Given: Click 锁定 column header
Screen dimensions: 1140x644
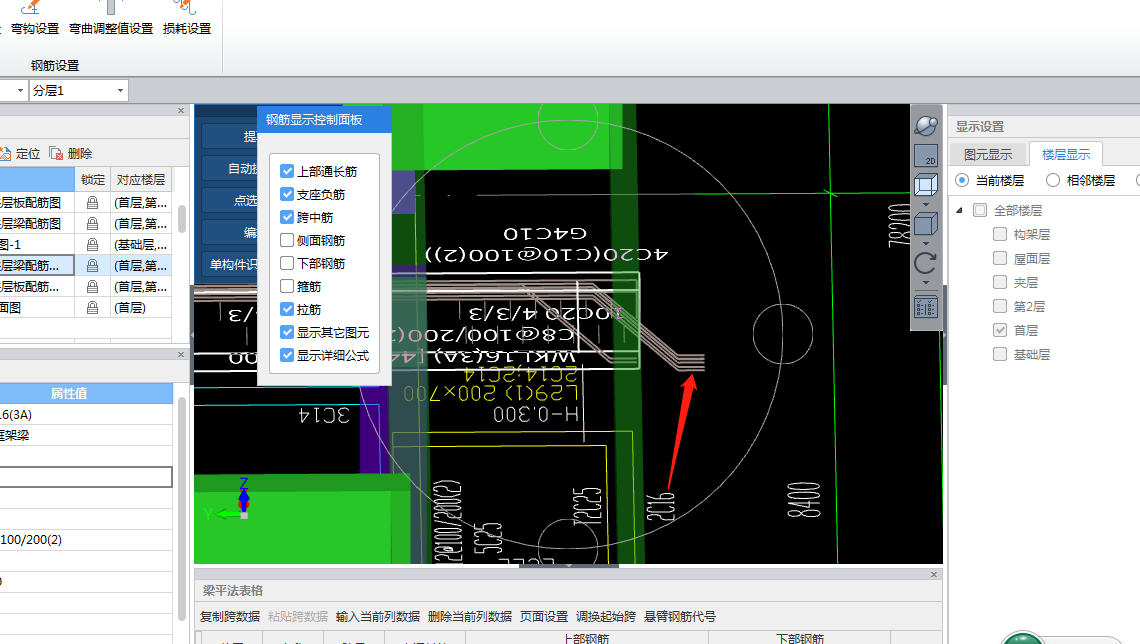Looking at the screenshot, I should click(x=92, y=180).
